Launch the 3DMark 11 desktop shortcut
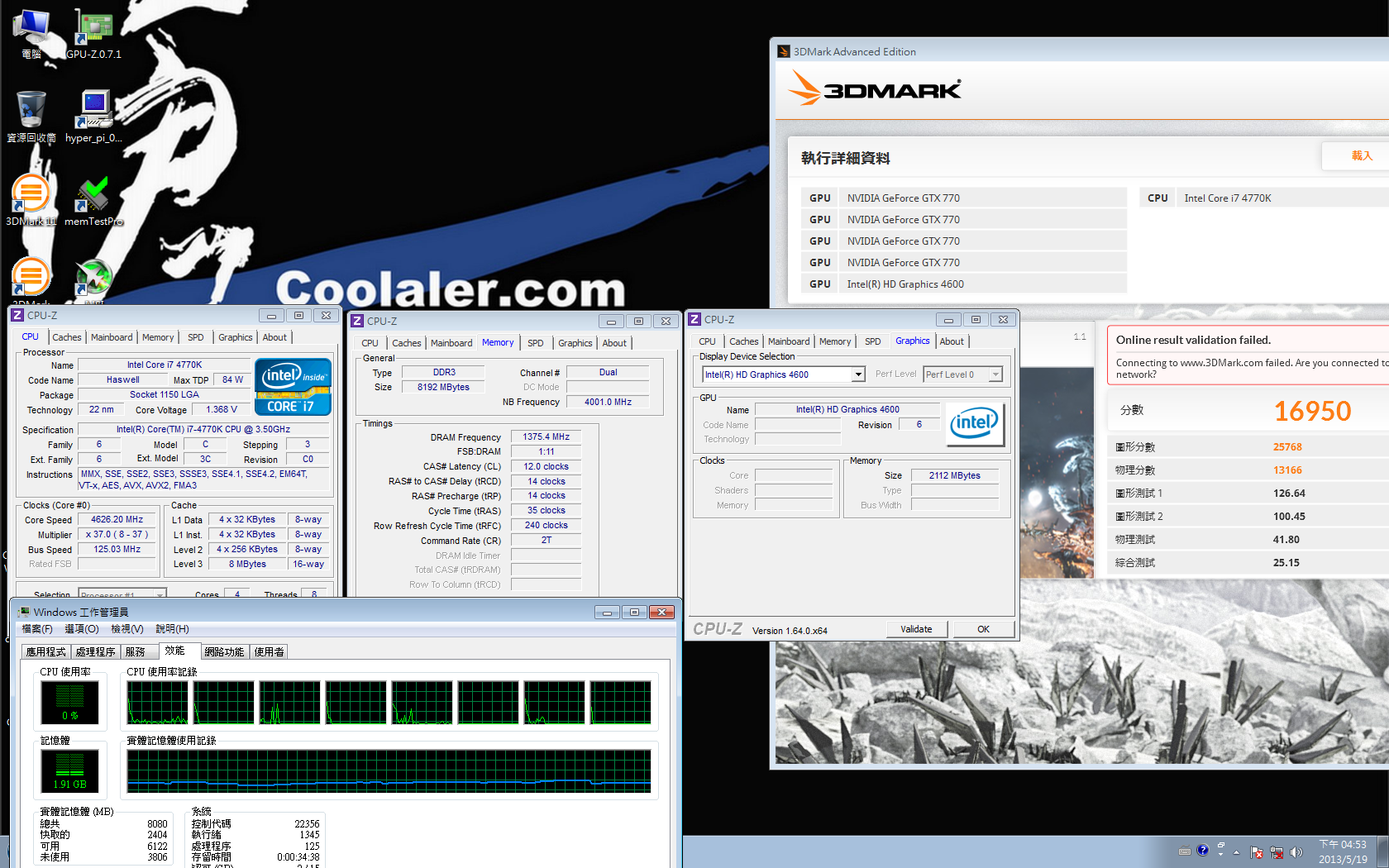 click(31, 200)
